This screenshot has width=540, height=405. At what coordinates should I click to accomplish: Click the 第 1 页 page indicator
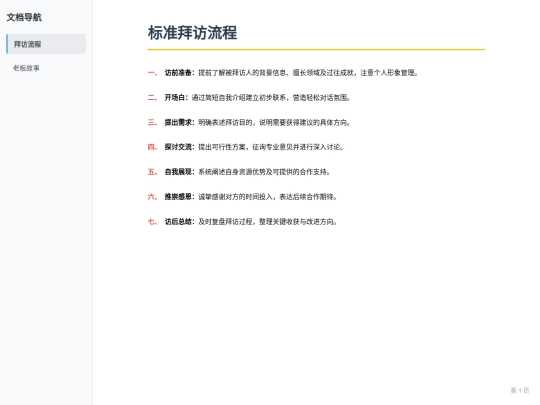520,390
